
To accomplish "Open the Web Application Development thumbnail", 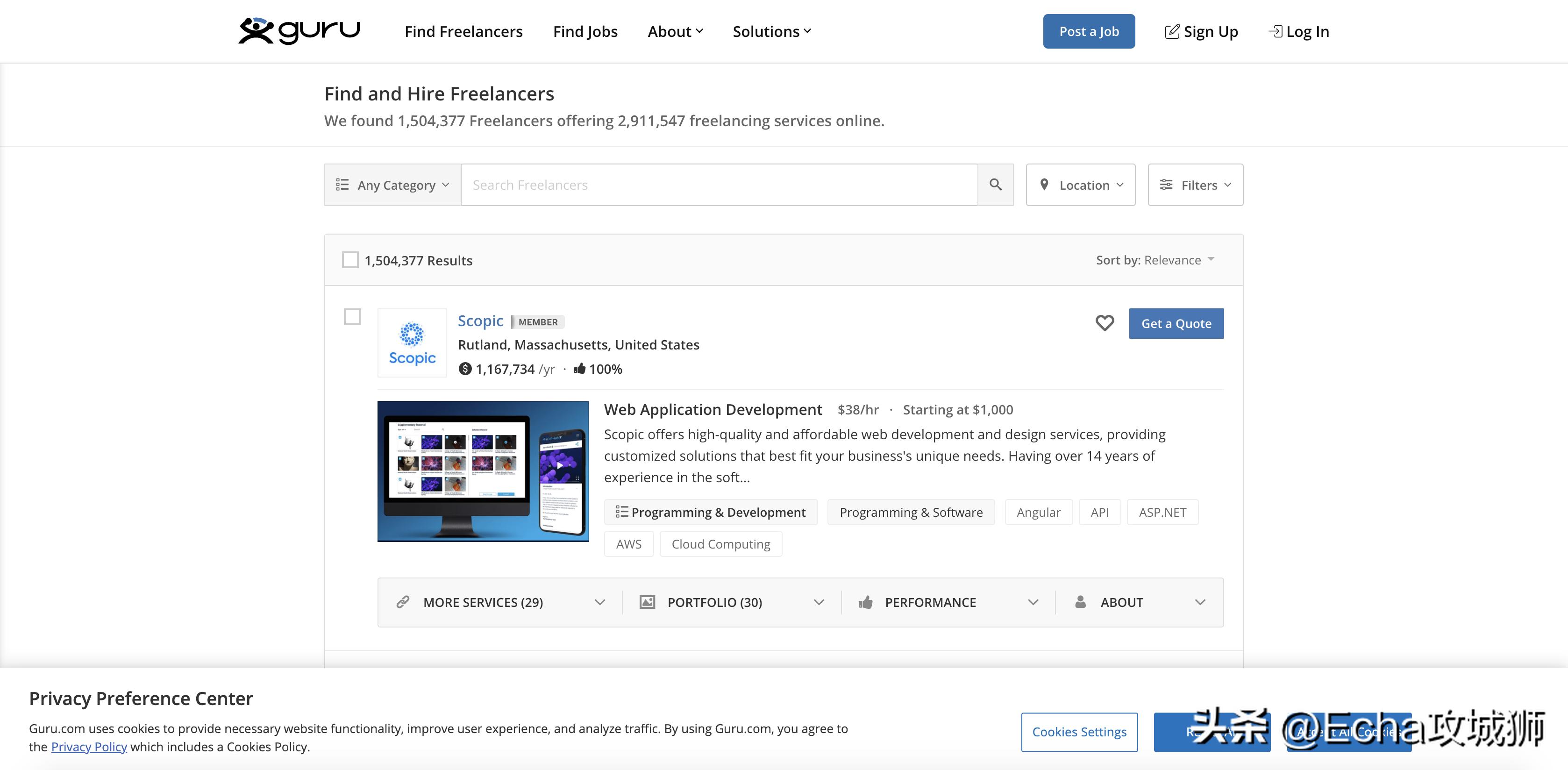I will (483, 471).
